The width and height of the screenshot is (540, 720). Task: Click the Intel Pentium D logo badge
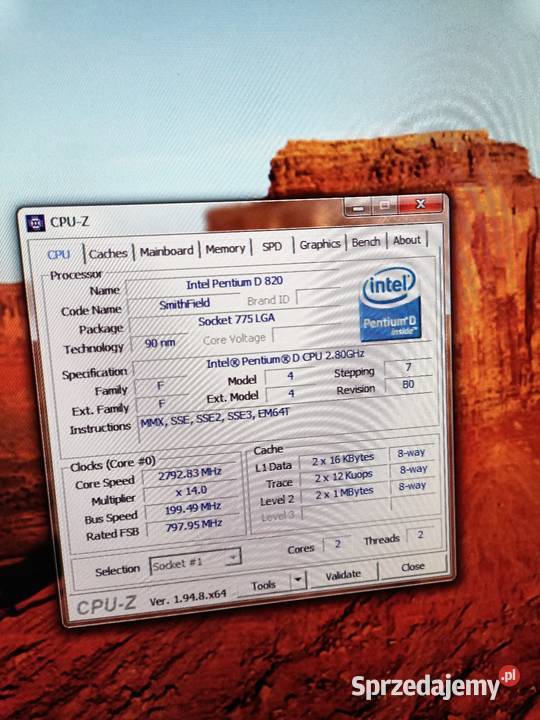point(390,304)
